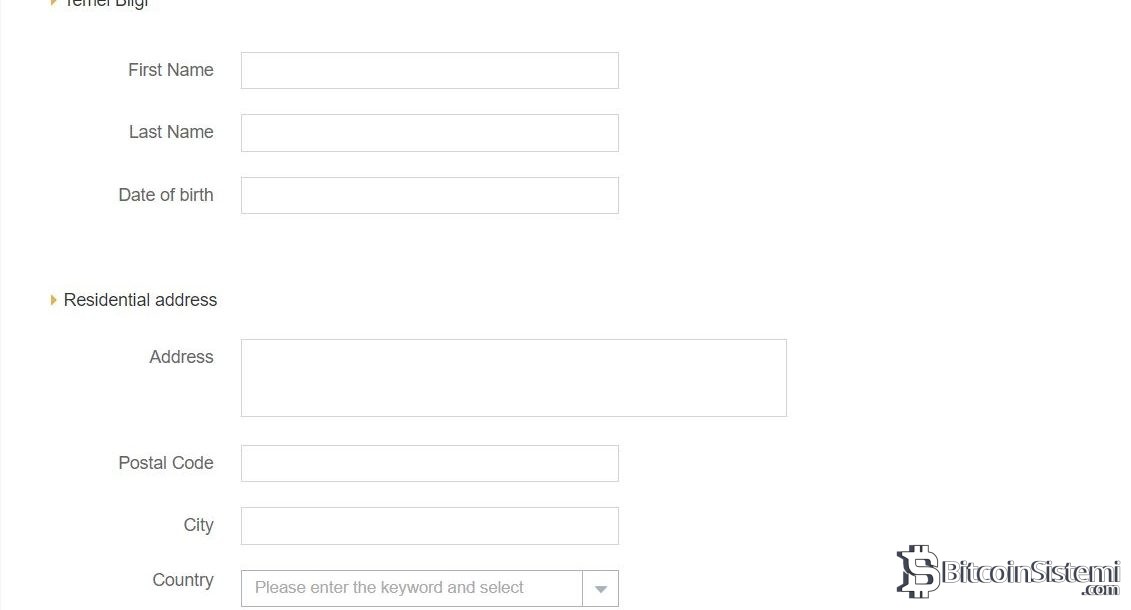
Task: Select the Last Name text box
Action: pyautogui.click(x=429, y=133)
